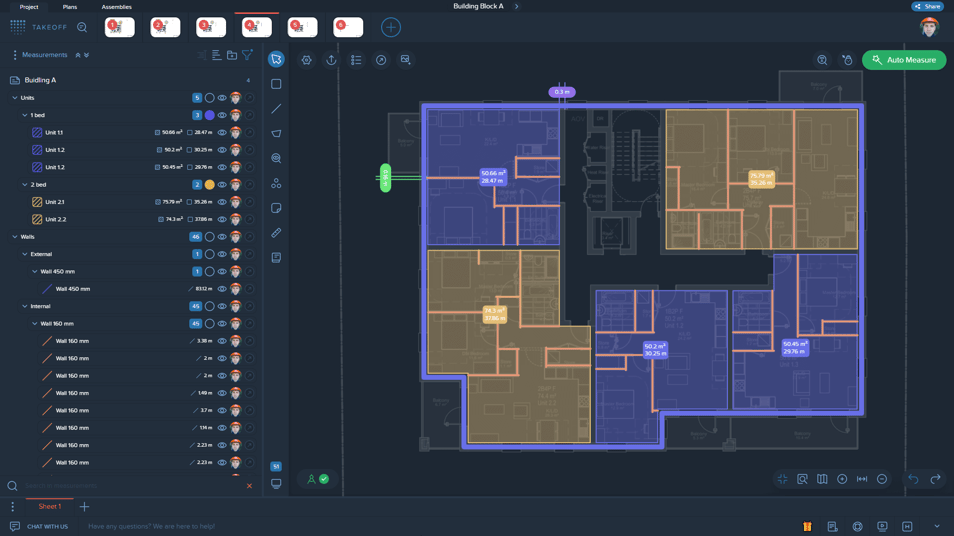Open the map view icon
Image resolution: width=954 pixels, height=536 pixels.
point(822,479)
